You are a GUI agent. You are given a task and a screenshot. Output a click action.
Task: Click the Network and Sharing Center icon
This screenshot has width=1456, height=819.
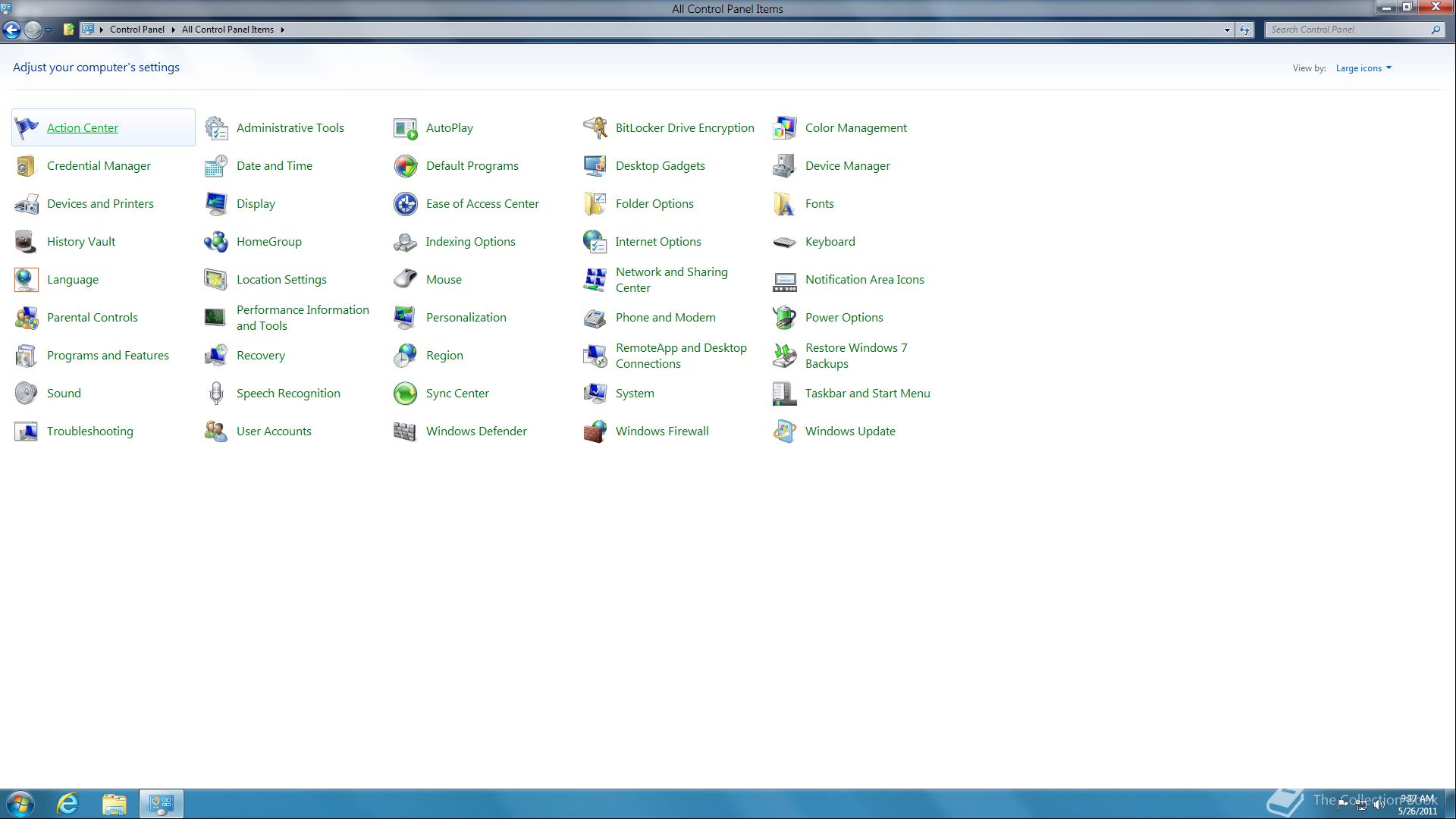click(595, 279)
